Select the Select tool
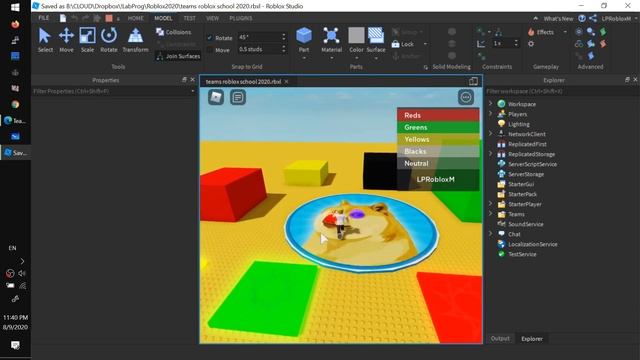The image size is (640, 360). (x=45, y=40)
